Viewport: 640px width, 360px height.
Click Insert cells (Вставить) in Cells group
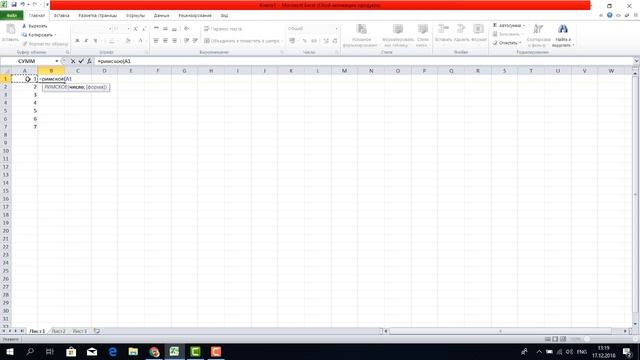tap(443, 33)
